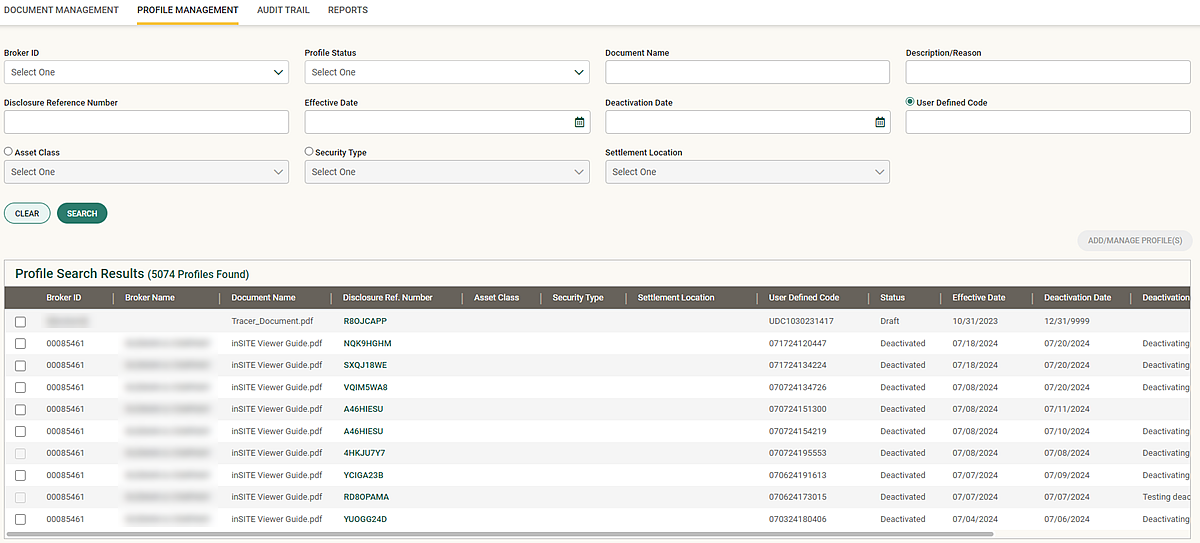Click the Testing deac reason cell
The height and width of the screenshot is (543, 1200).
click(1166, 498)
